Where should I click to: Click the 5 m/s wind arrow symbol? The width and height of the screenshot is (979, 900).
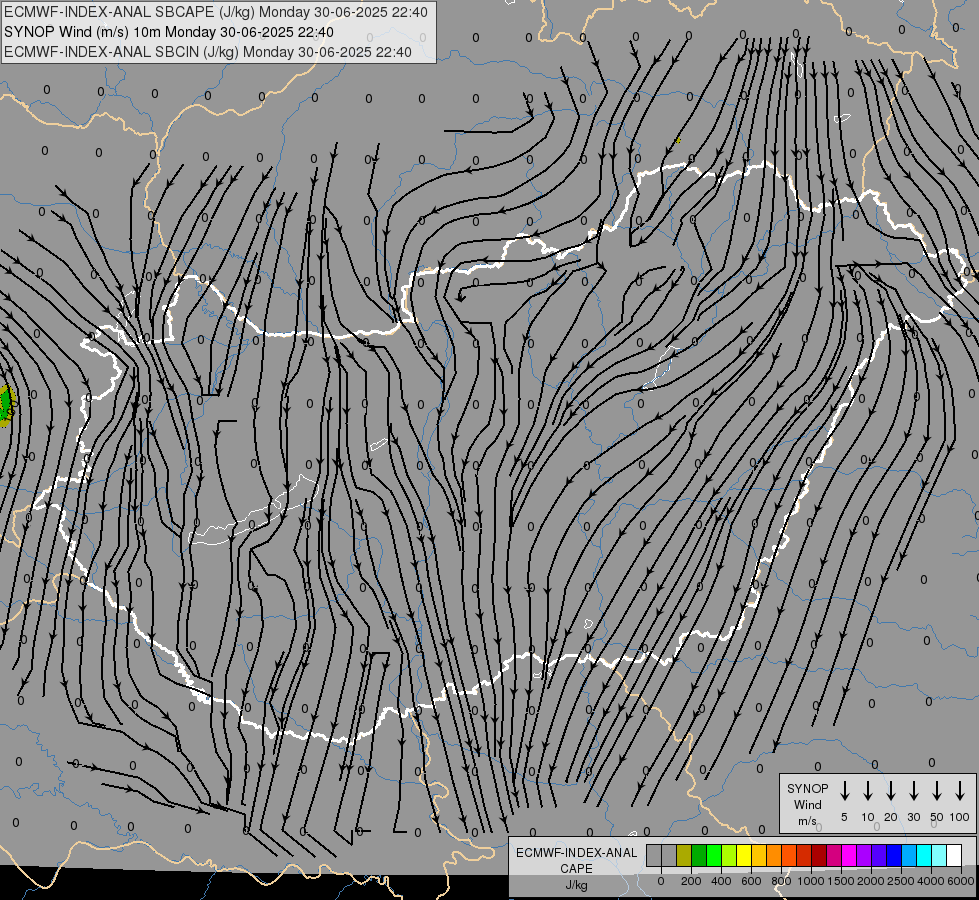click(845, 791)
